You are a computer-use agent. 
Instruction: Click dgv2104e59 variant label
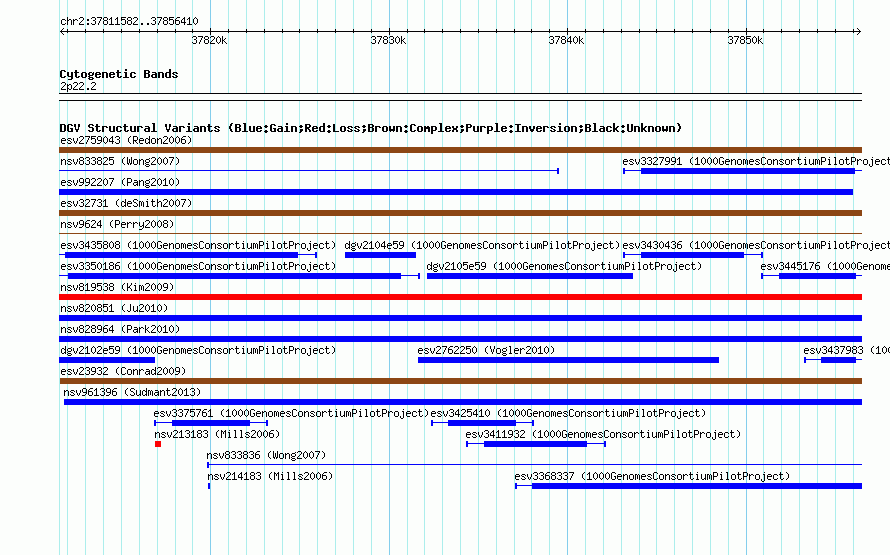coord(482,245)
